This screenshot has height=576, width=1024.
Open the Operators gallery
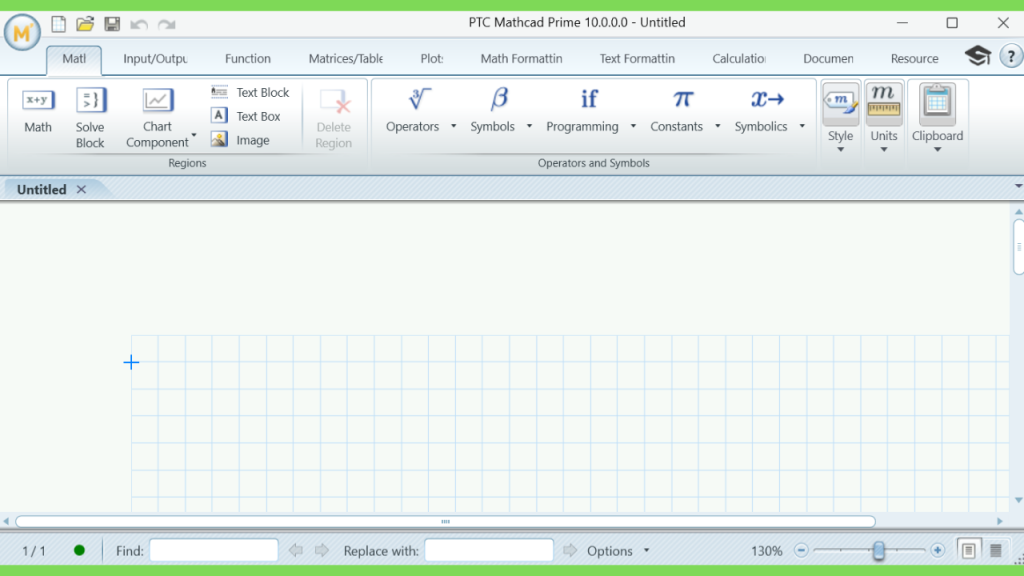[413, 111]
